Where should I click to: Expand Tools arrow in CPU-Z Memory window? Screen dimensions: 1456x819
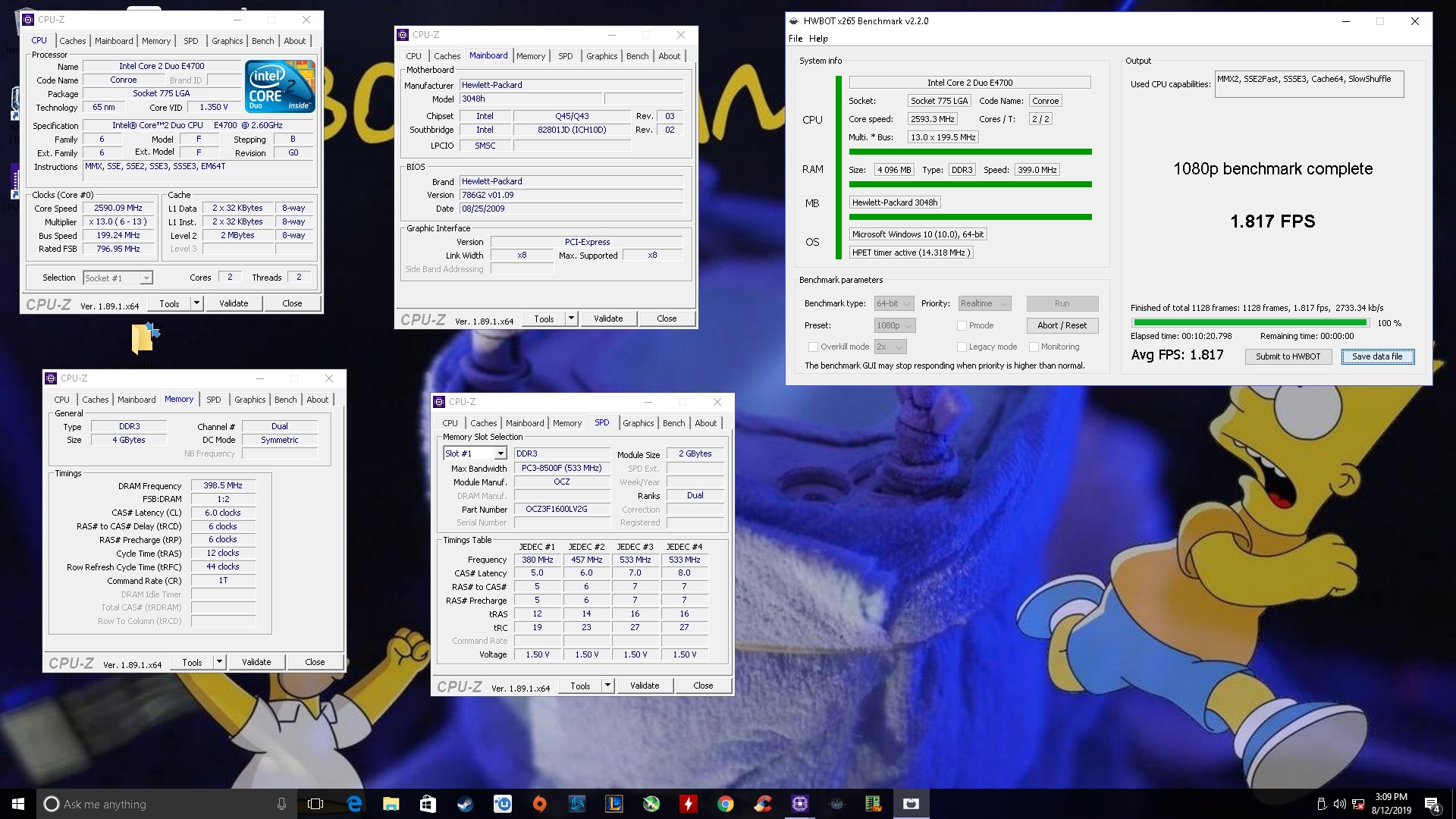pos(219,662)
